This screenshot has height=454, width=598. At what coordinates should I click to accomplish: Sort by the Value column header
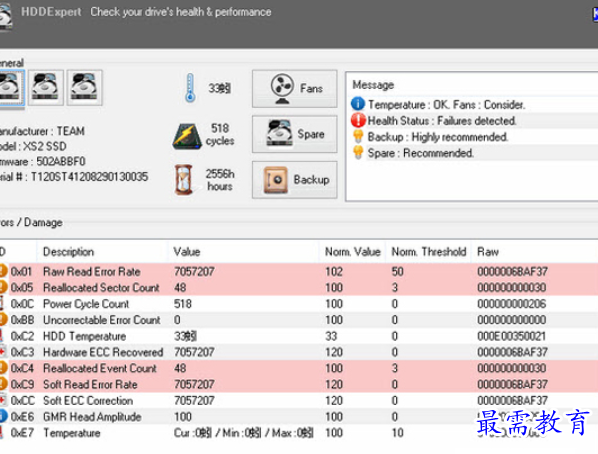[187, 252]
